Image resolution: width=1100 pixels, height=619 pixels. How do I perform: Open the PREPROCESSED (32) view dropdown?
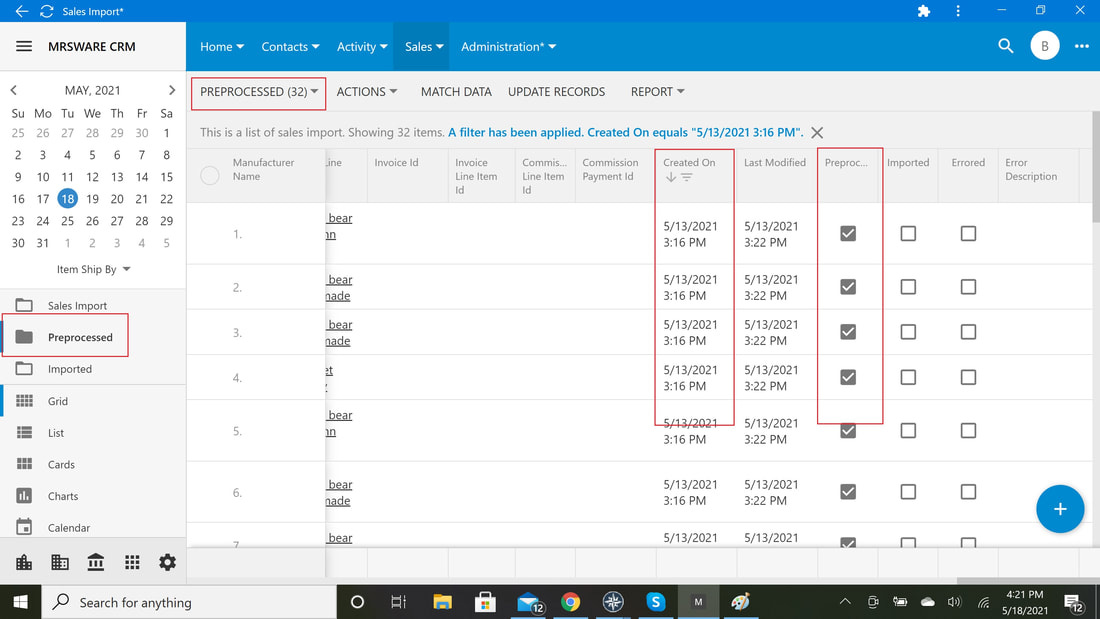point(259,92)
